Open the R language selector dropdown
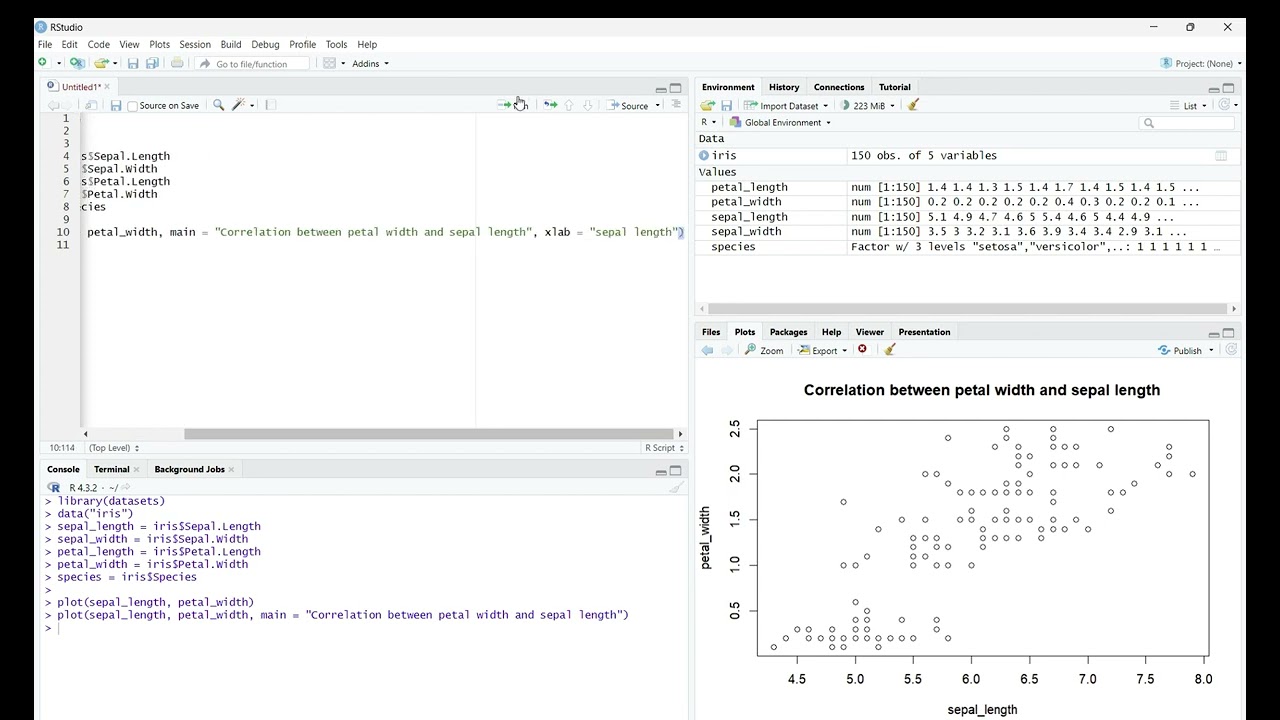Image resolution: width=1280 pixels, height=720 pixels. coord(708,122)
